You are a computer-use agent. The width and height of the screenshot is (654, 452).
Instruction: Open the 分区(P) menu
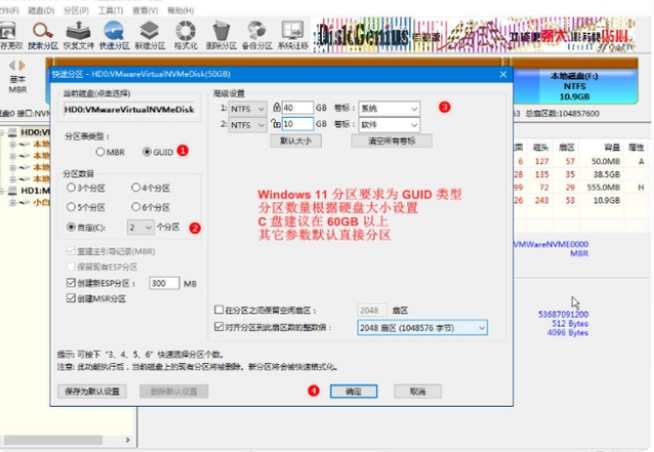click(77, 9)
